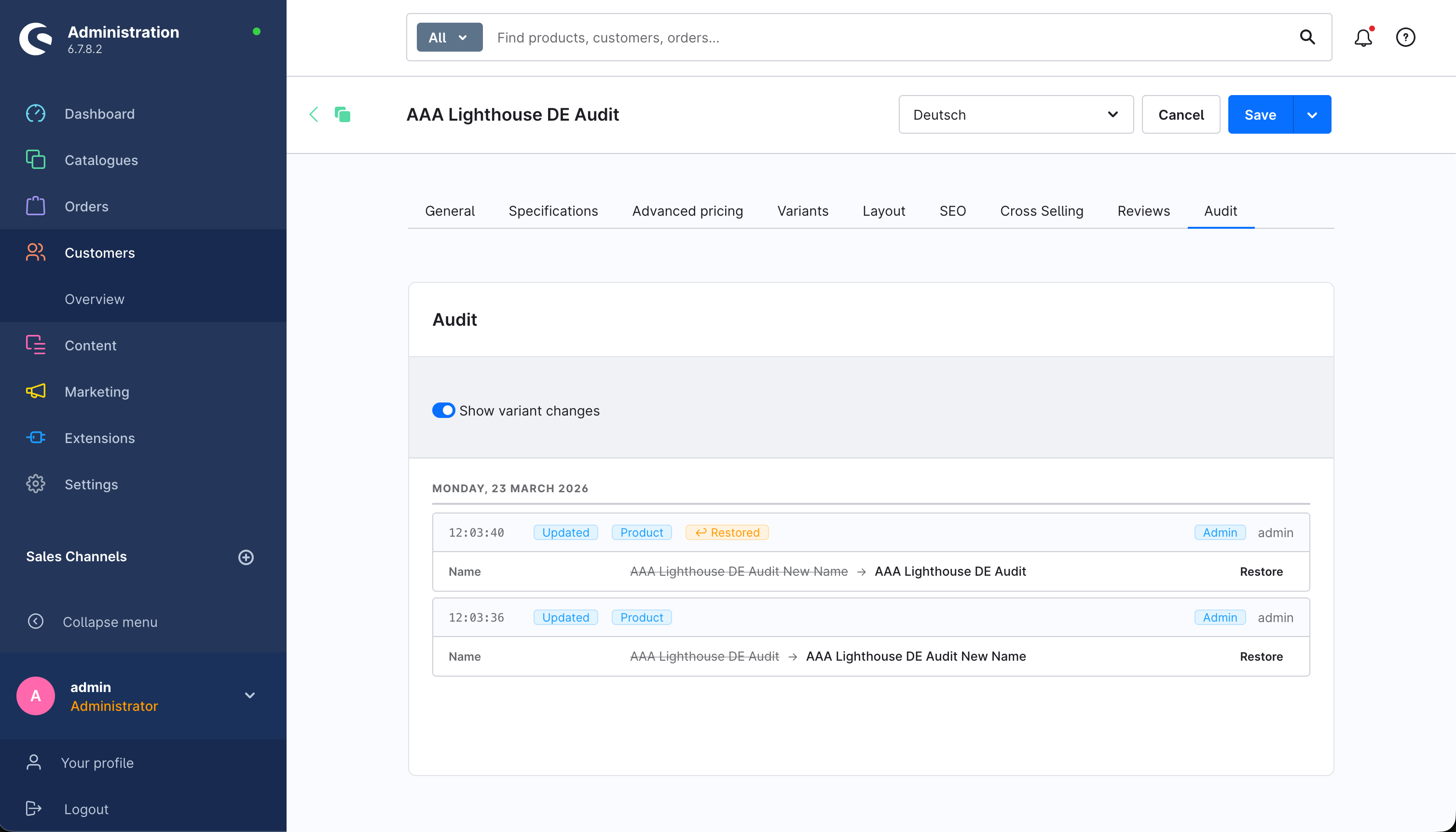Click the Extensions plug icon
Viewport: 1456px width, 832px height.
pyautogui.click(x=35, y=437)
